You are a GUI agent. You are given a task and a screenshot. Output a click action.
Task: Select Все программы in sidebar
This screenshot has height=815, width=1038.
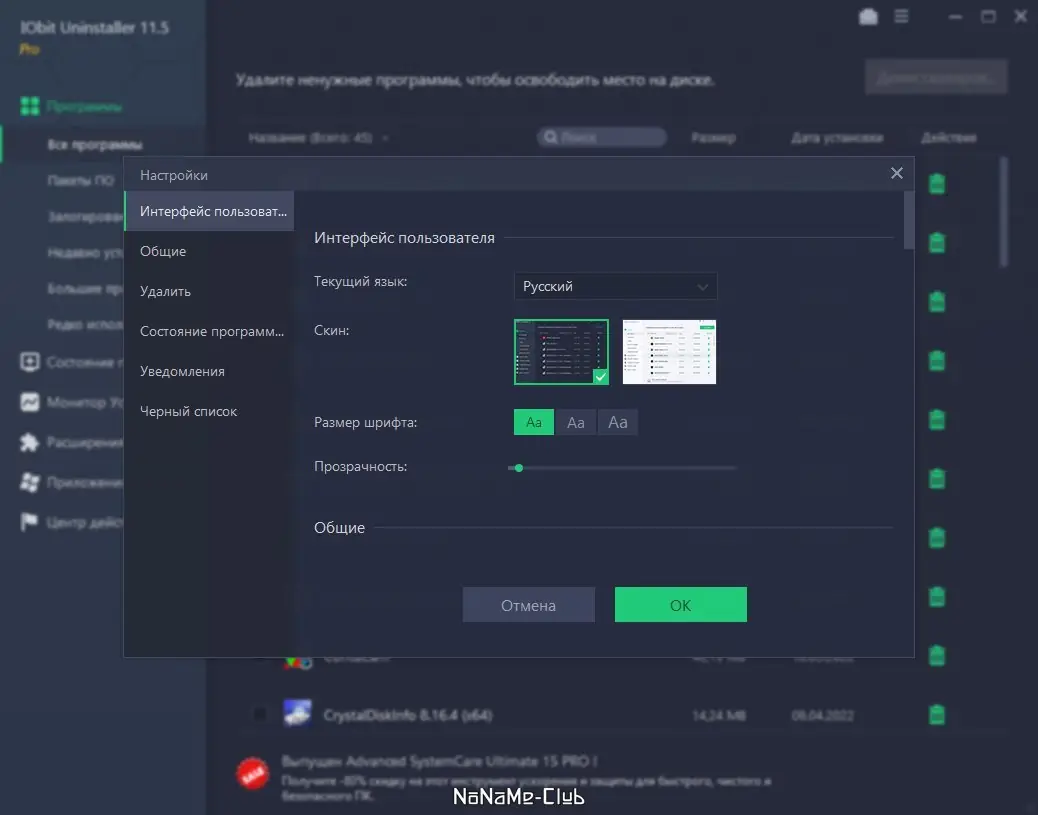point(95,144)
